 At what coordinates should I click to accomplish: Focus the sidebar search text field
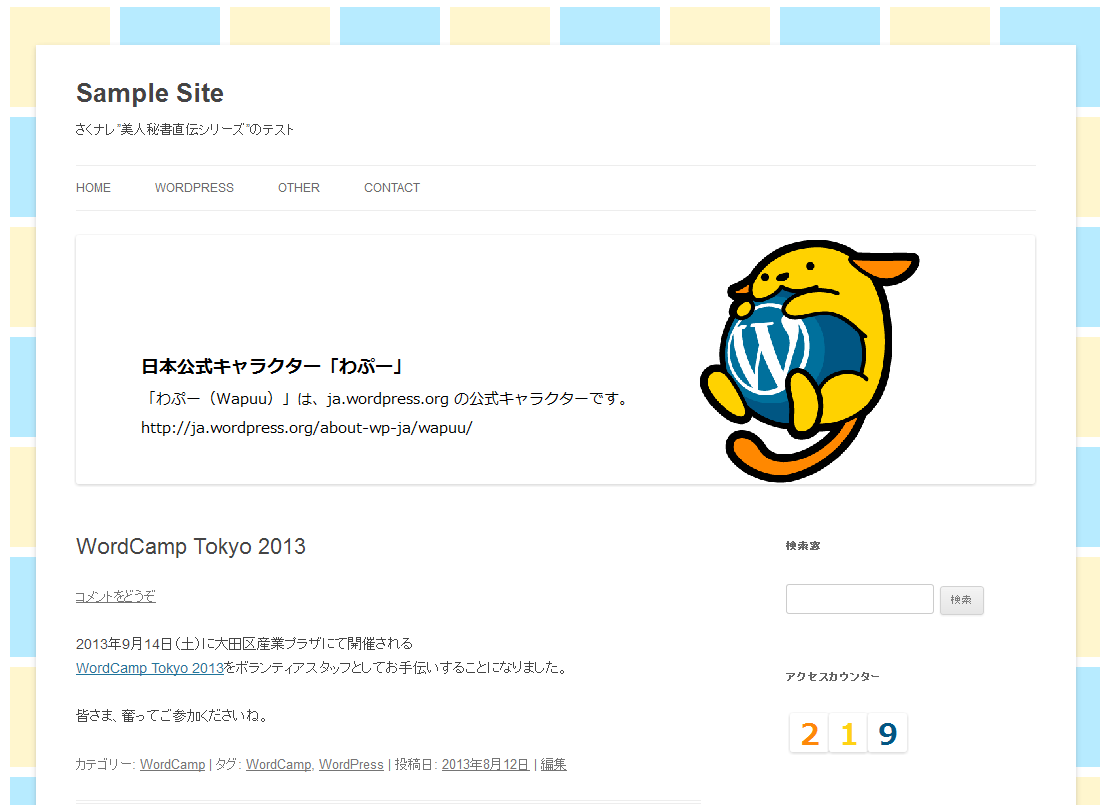859,599
